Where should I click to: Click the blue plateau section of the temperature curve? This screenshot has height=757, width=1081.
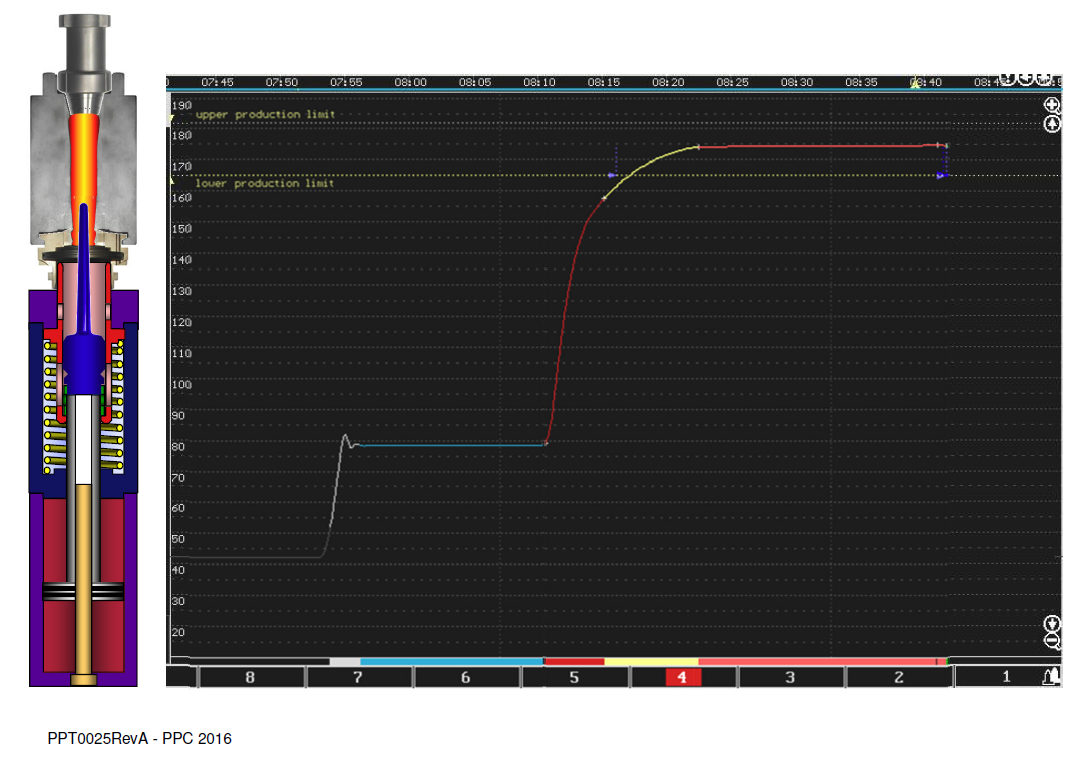pos(452,445)
